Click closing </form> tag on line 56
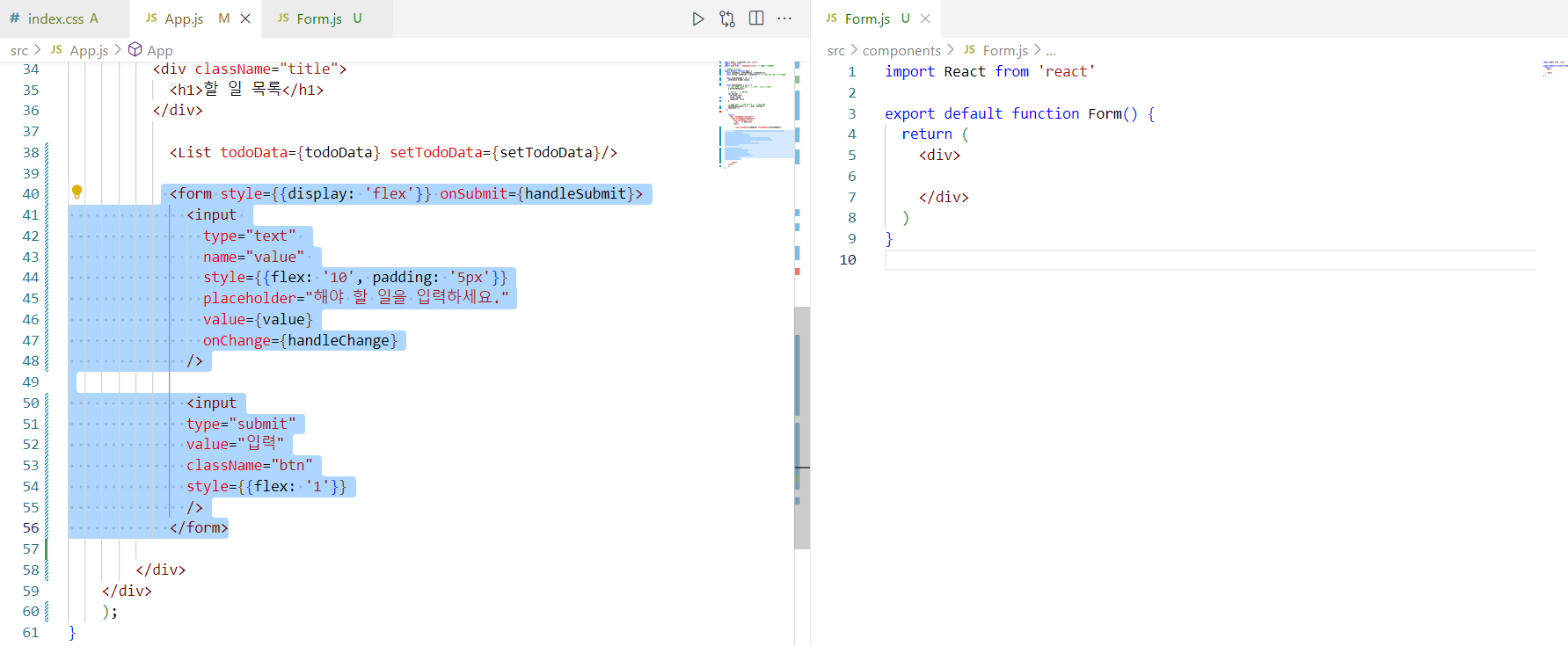Viewport: 1568px width, 646px height. (199, 527)
